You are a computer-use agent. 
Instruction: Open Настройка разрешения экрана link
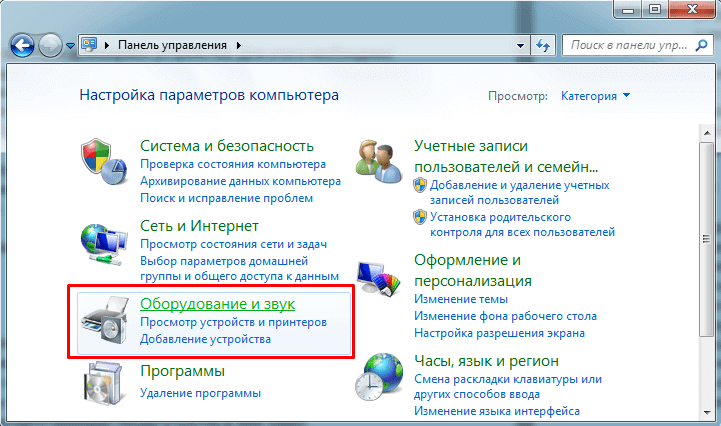tap(499, 333)
